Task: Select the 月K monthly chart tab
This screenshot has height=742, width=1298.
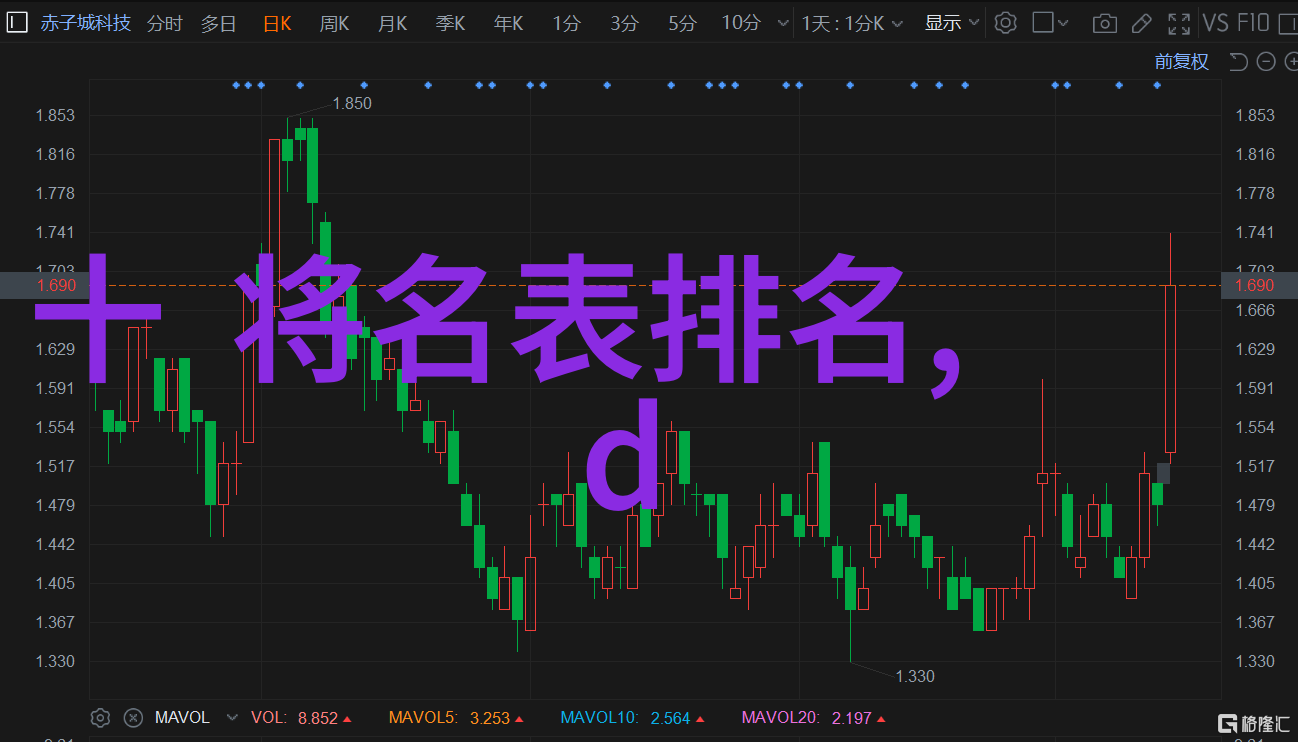Action: pyautogui.click(x=392, y=23)
